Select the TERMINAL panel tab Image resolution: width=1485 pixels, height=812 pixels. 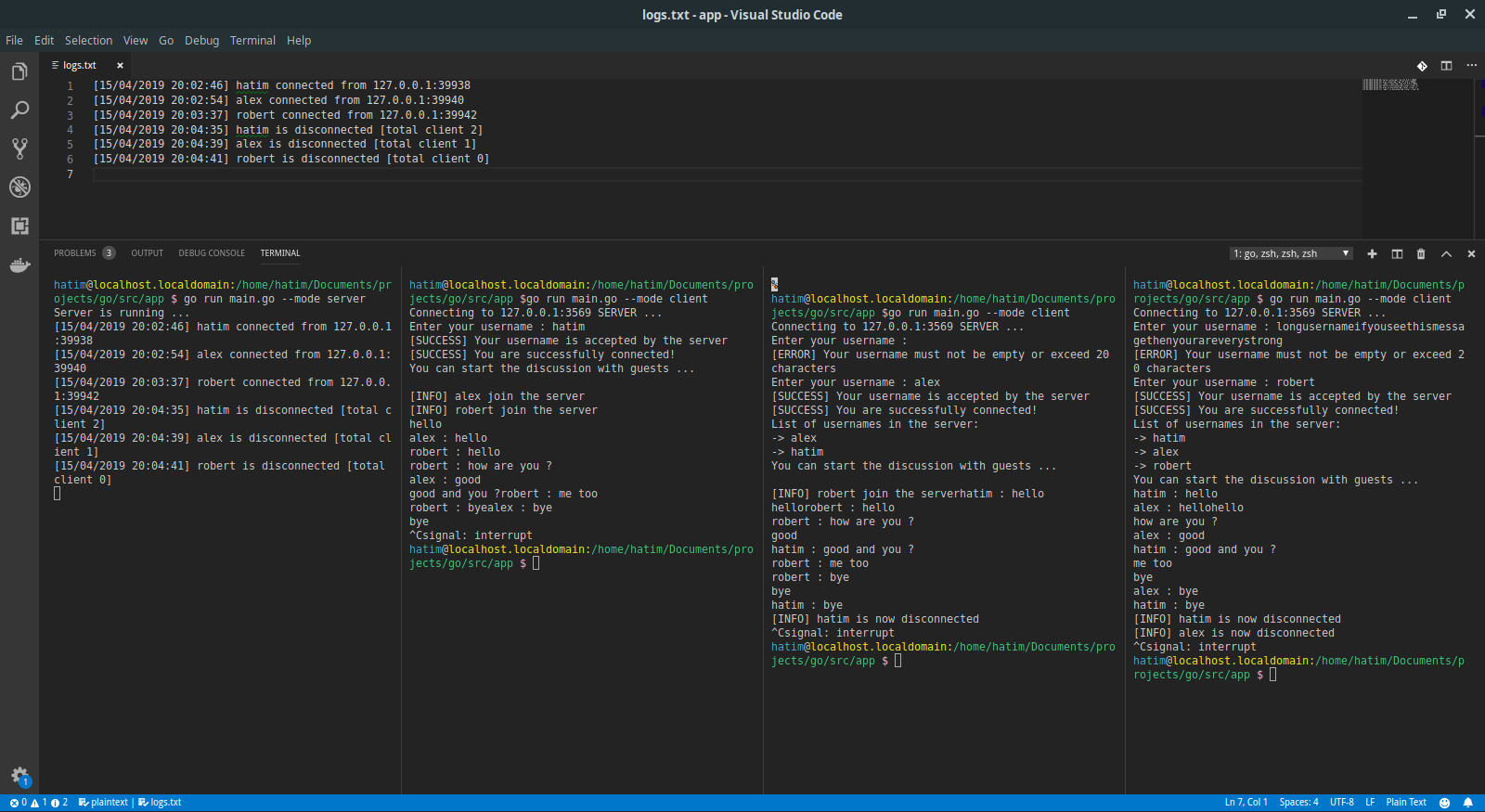[280, 253]
